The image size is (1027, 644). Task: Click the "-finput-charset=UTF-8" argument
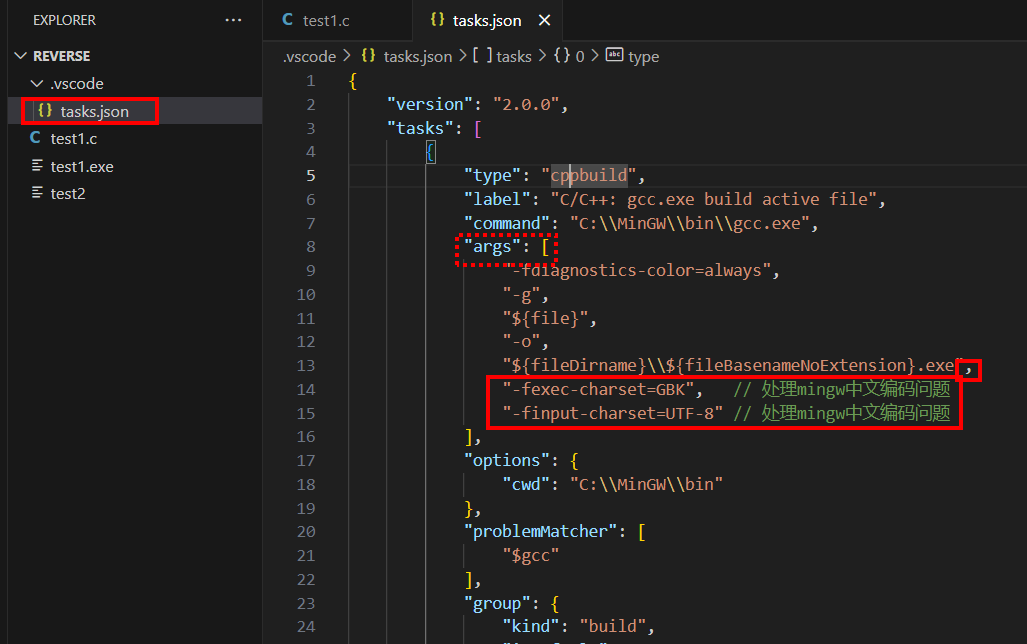pyautogui.click(x=612, y=413)
